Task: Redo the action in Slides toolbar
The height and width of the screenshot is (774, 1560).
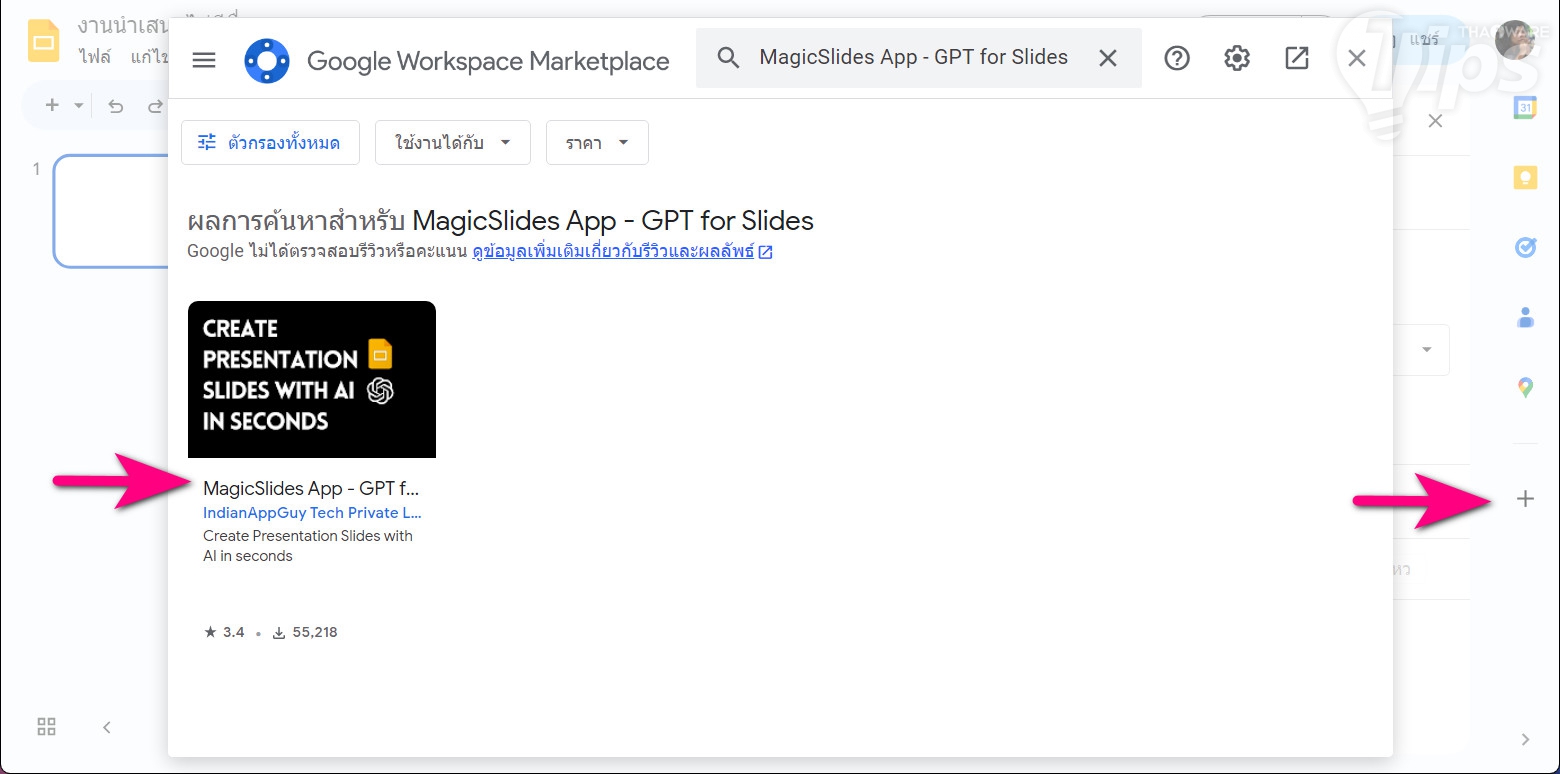Action: (x=154, y=105)
